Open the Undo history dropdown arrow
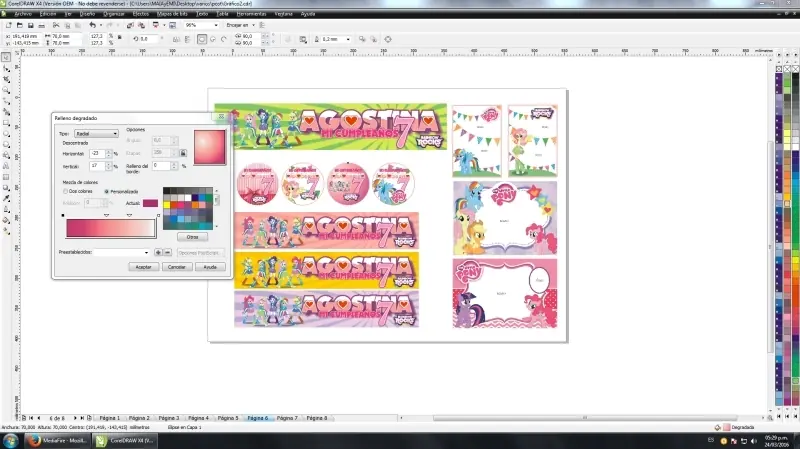Image resolution: width=800 pixels, height=449 pixels. pos(100,25)
